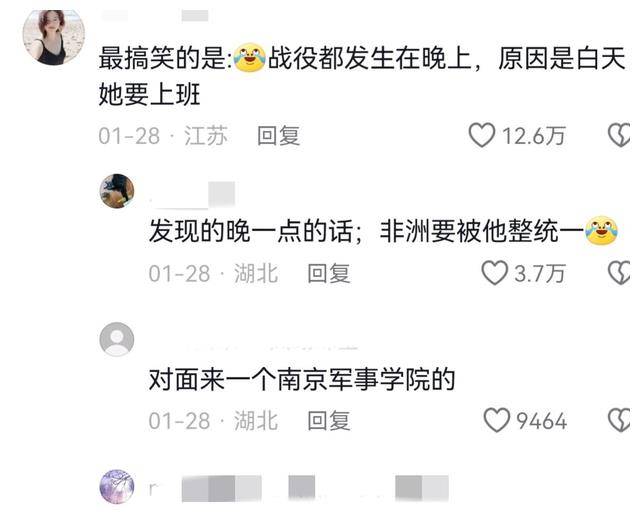Viewport: 640px width, 517px height.
Task: Open the second commenter's small avatar
Action: click(x=117, y=191)
